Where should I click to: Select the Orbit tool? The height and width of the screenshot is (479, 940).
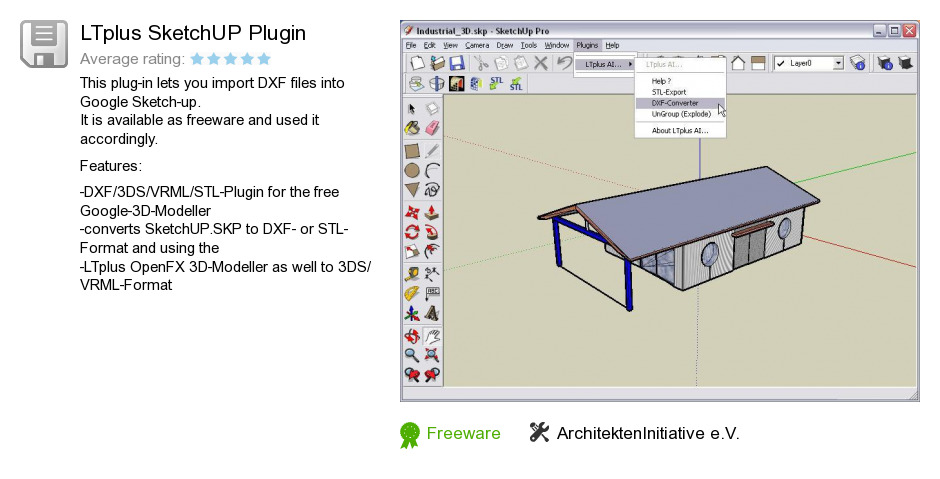tap(412, 336)
